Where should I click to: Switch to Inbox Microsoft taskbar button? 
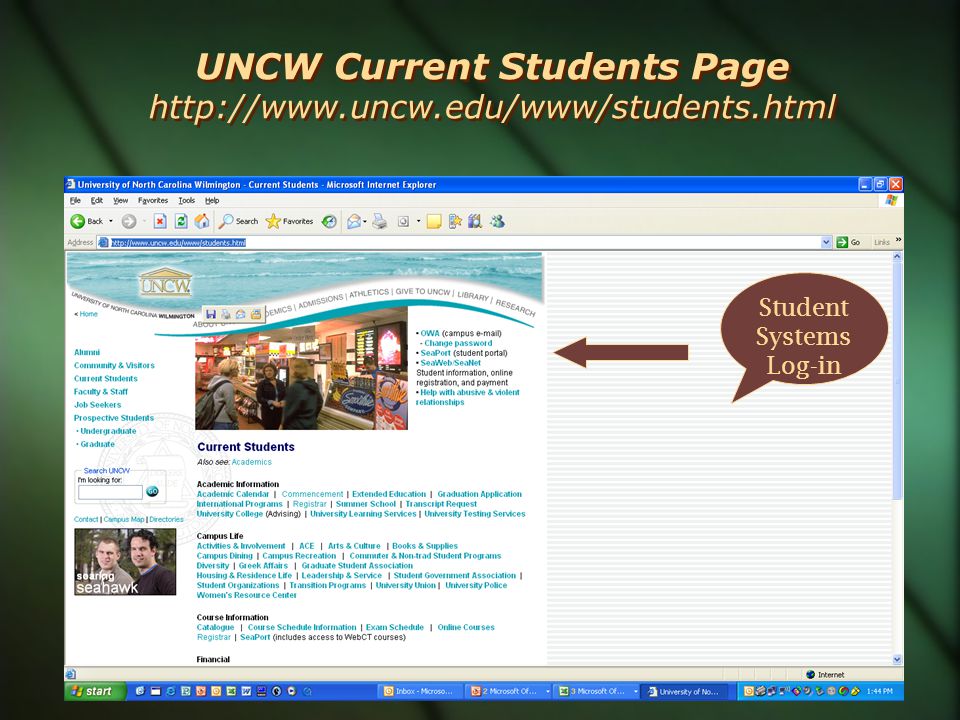click(419, 691)
